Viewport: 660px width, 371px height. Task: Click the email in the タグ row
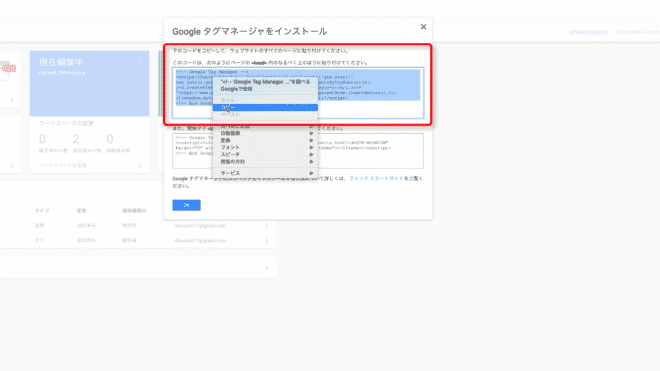point(200,240)
